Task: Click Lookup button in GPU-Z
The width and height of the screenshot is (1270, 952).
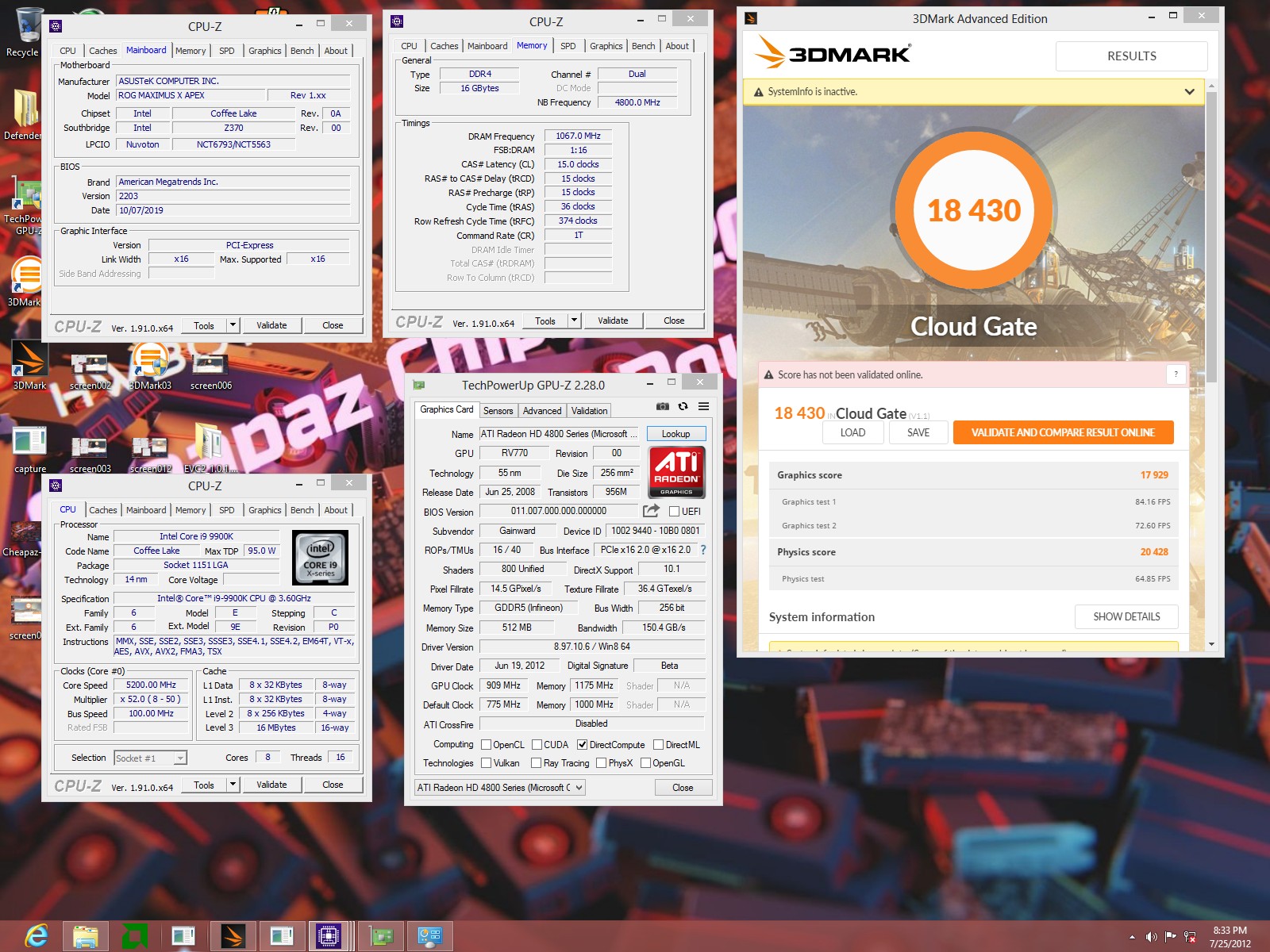Action: (x=675, y=434)
